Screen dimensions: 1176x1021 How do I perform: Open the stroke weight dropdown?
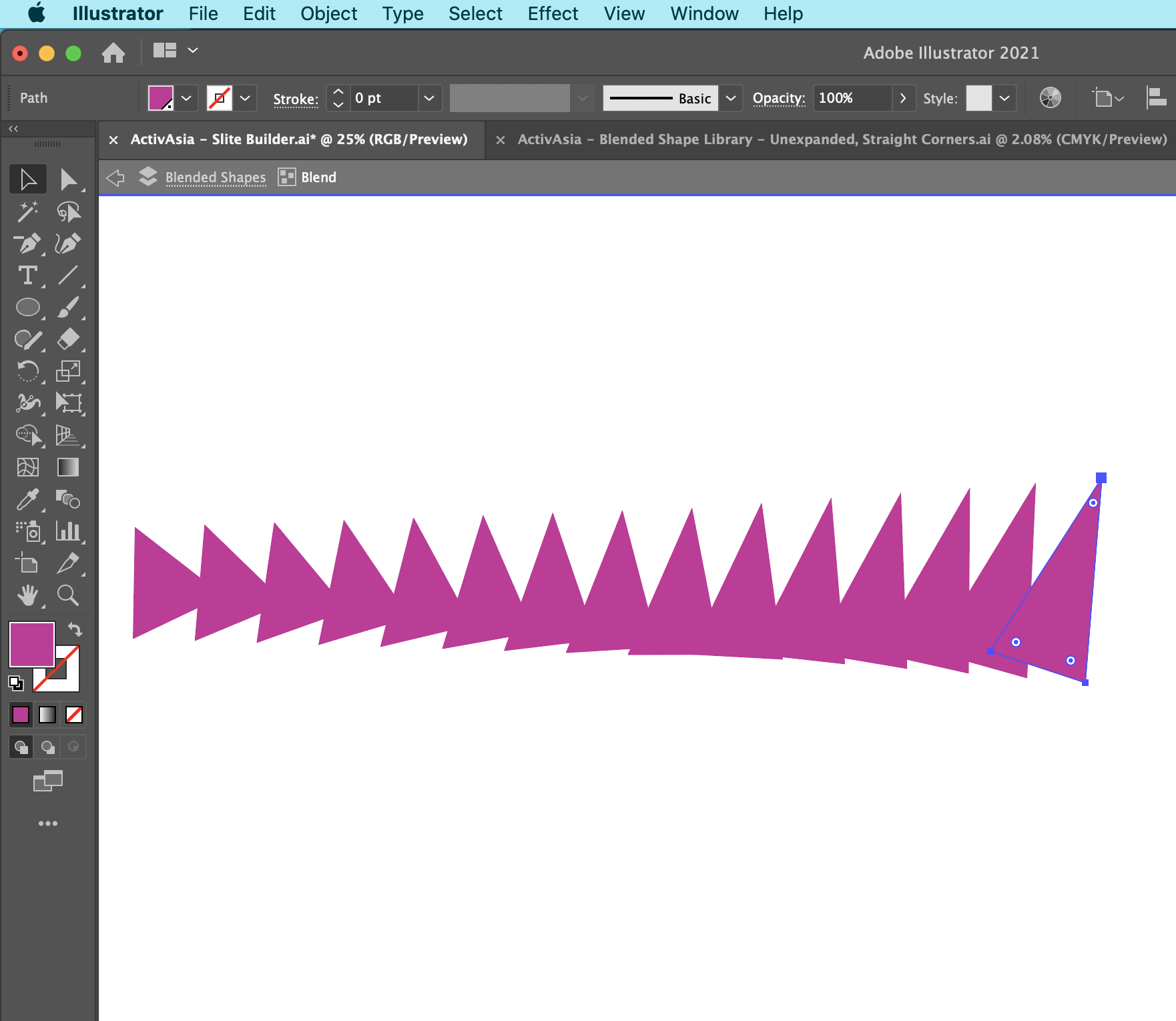(429, 98)
